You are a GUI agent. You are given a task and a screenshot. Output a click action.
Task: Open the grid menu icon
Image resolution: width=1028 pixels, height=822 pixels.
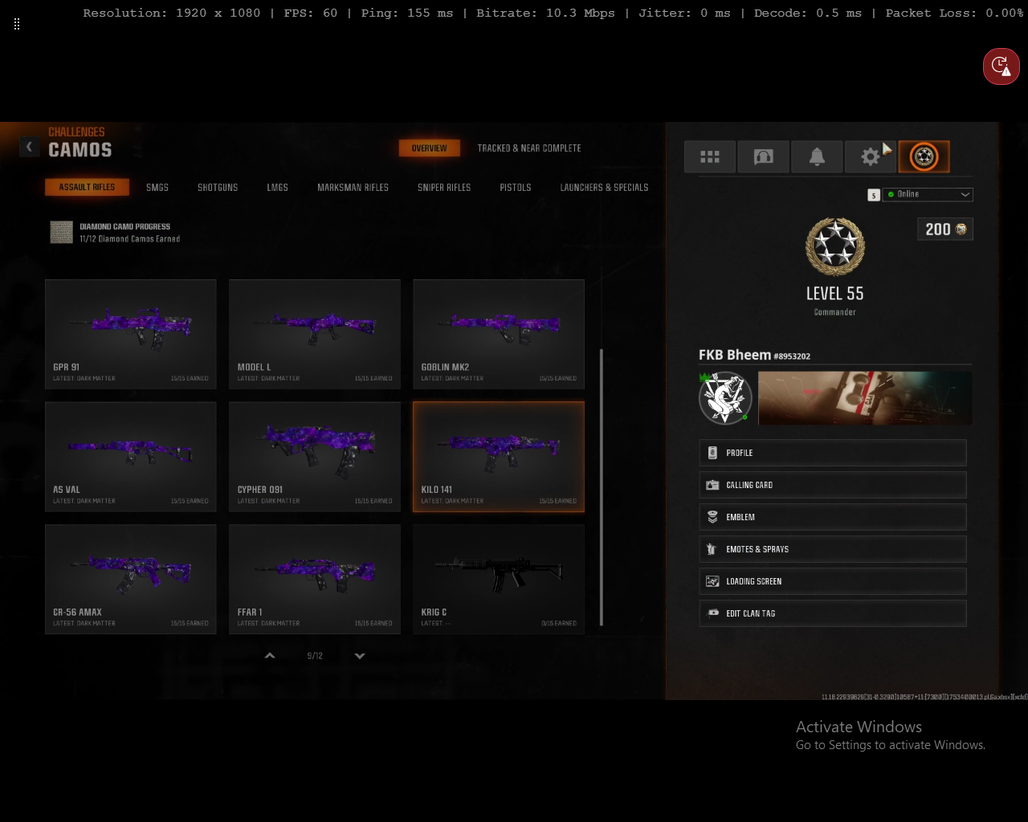(x=709, y=157)
